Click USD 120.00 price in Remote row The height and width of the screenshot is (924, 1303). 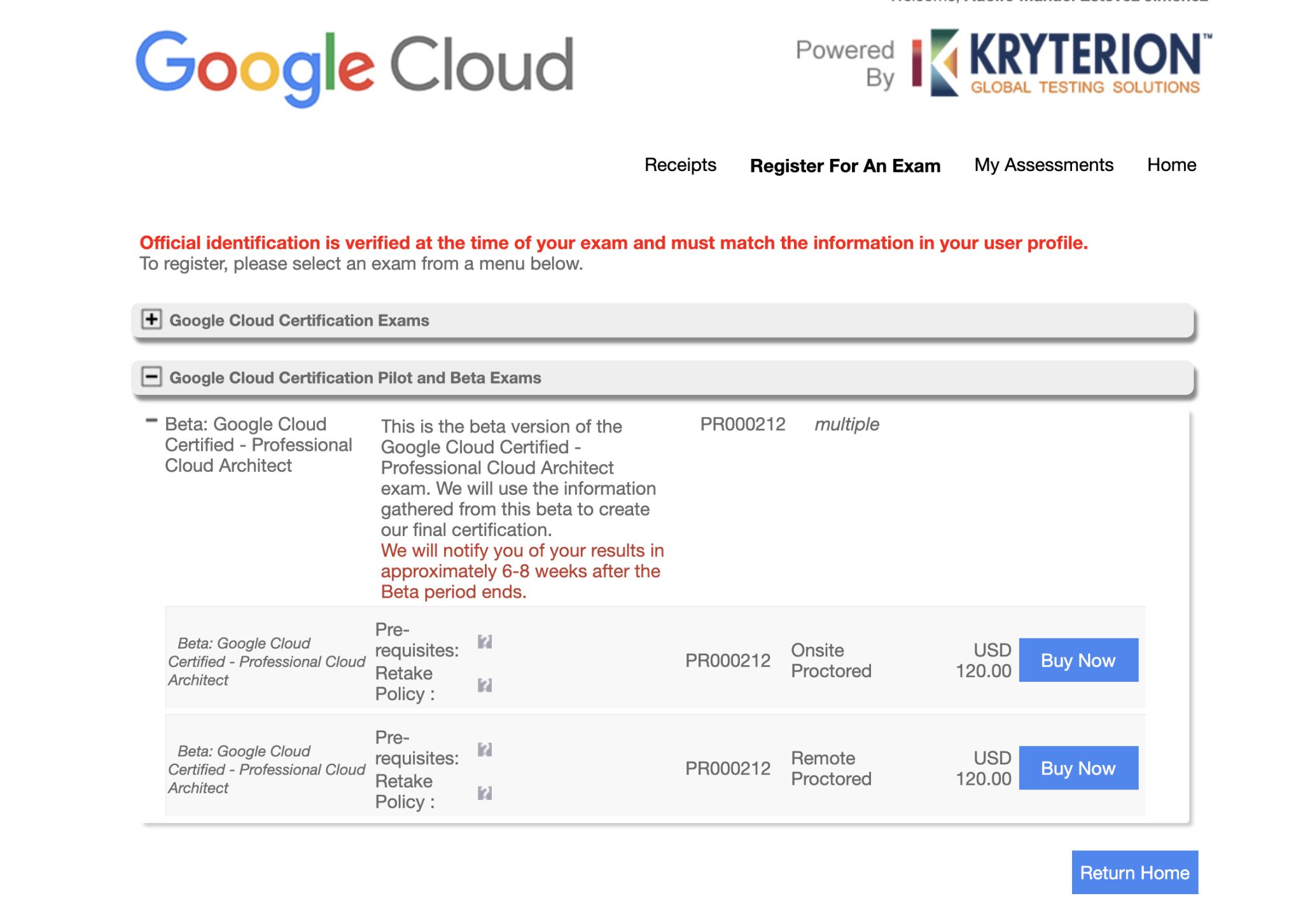point(984,768)
